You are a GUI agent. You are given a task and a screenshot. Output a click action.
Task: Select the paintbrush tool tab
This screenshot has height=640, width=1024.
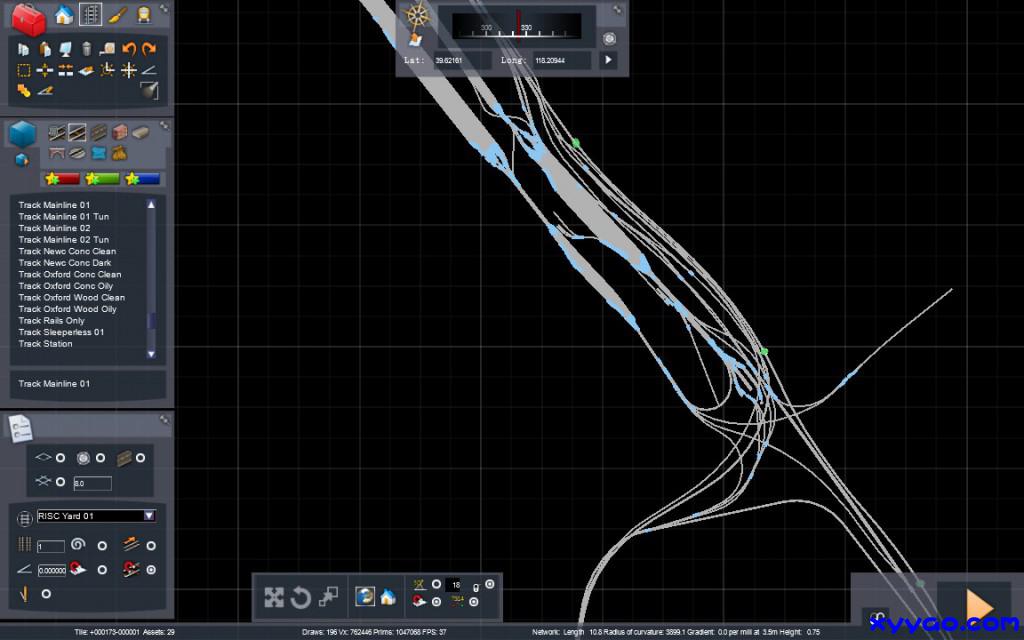coord(117,15)
